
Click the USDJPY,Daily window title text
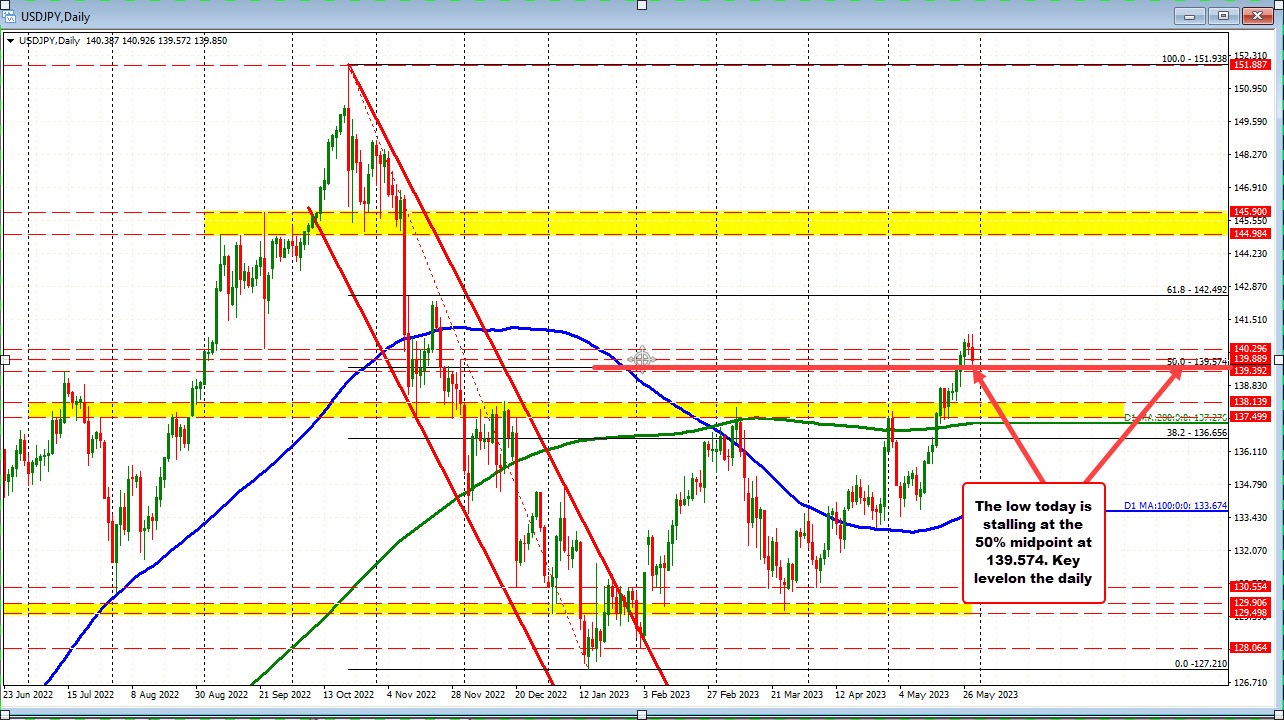pos(56,16)
